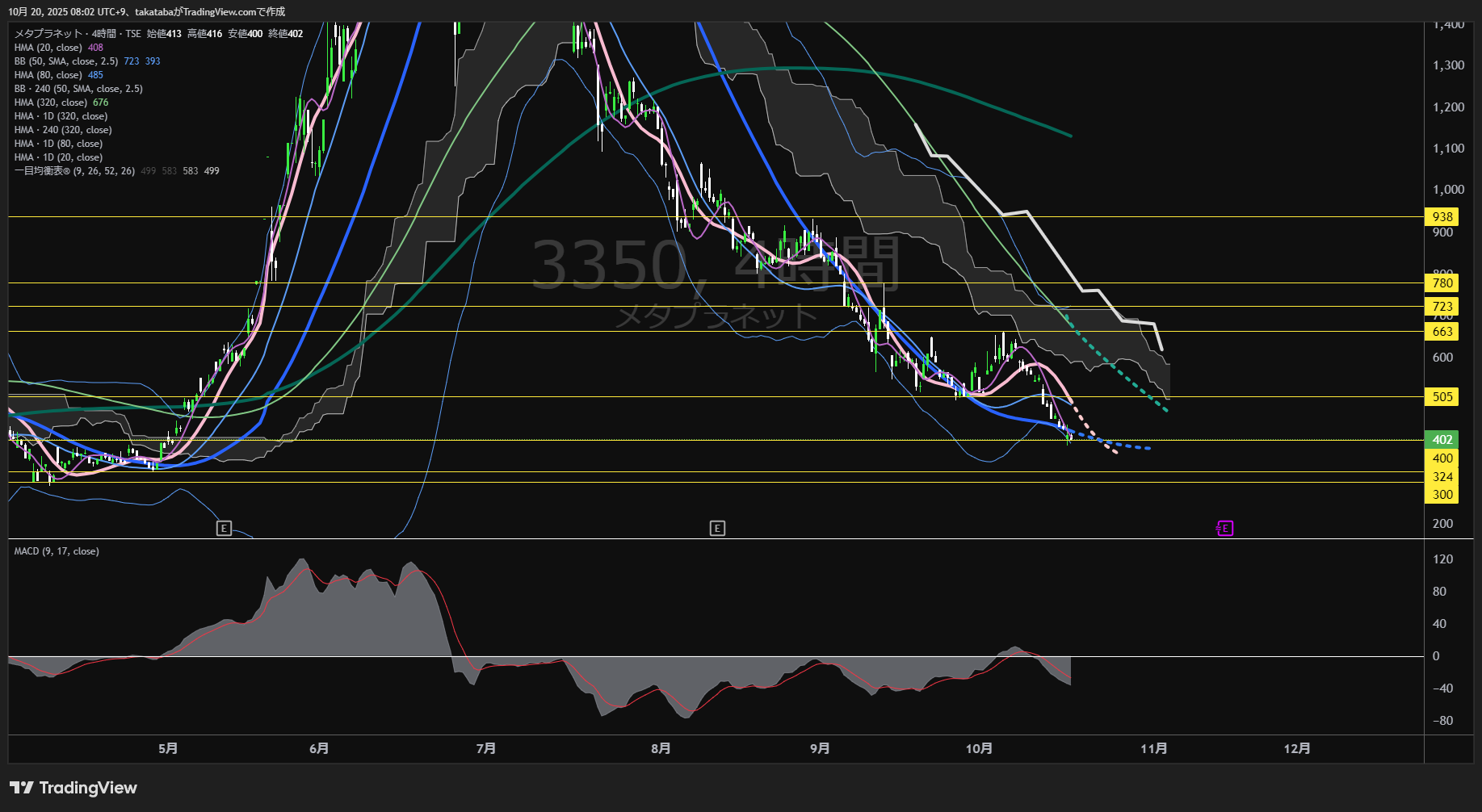This screenshot has height=812, width=1482.
Task: Click the earnings E marker near May
Action: (224, 529)
